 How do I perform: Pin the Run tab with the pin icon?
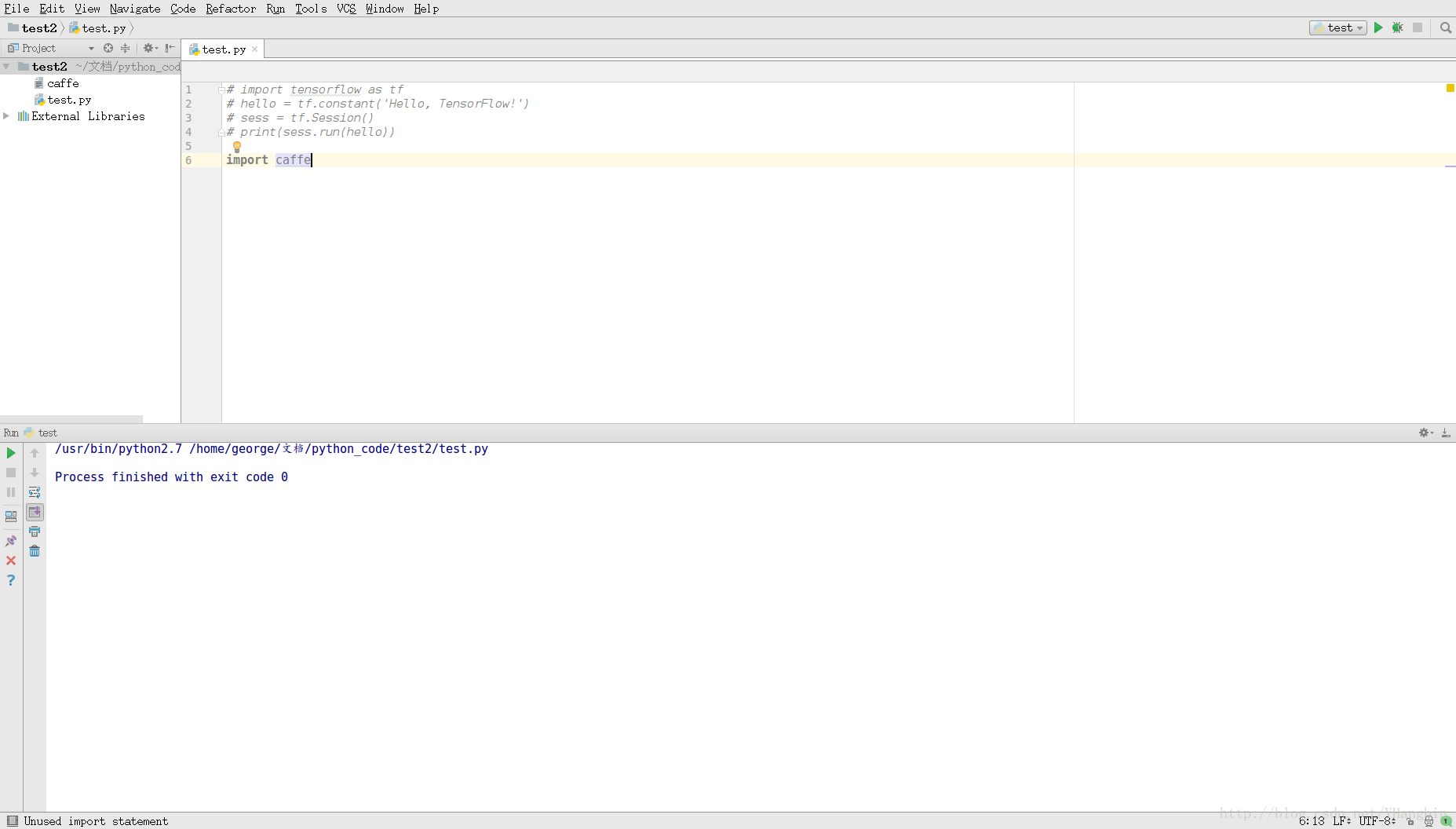tap(11, 541)
